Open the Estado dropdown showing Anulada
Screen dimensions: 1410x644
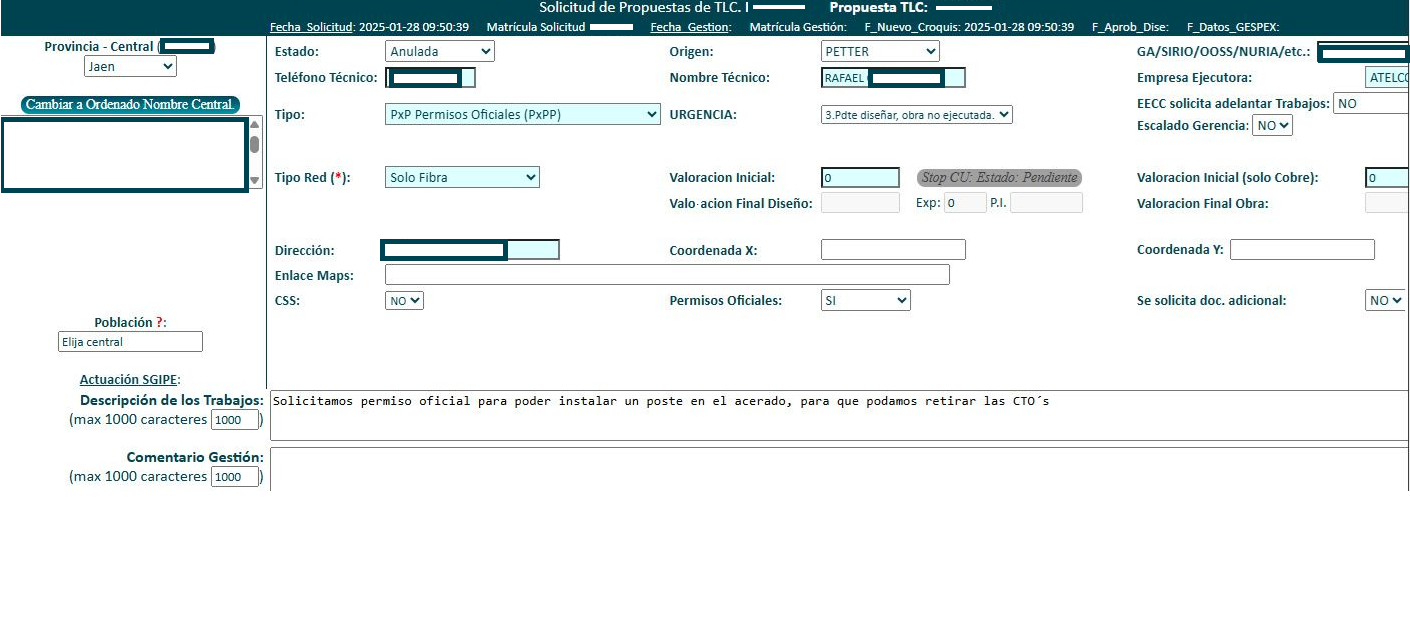point(439,51)
